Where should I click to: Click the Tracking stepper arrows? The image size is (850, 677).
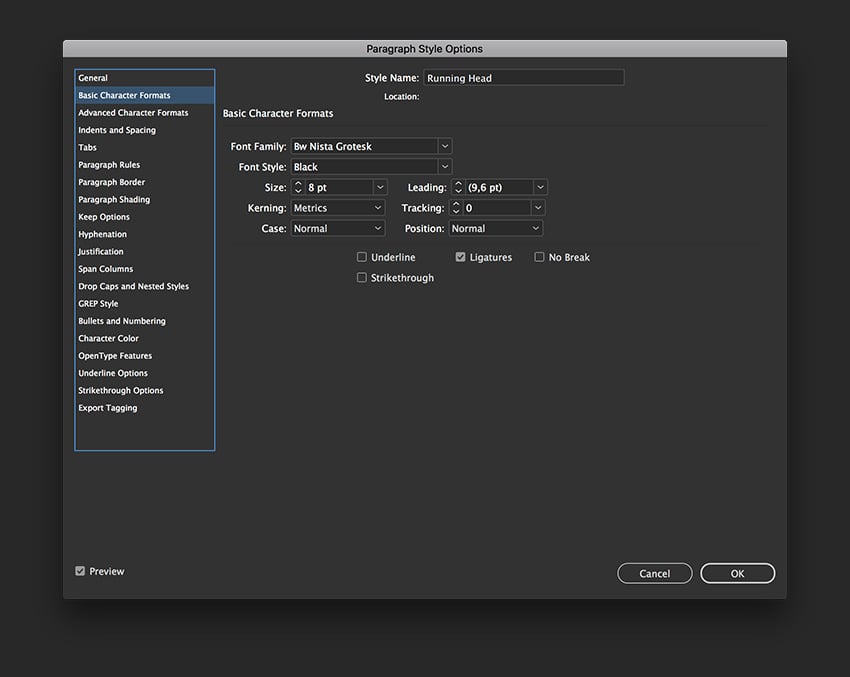click(456, 208)
